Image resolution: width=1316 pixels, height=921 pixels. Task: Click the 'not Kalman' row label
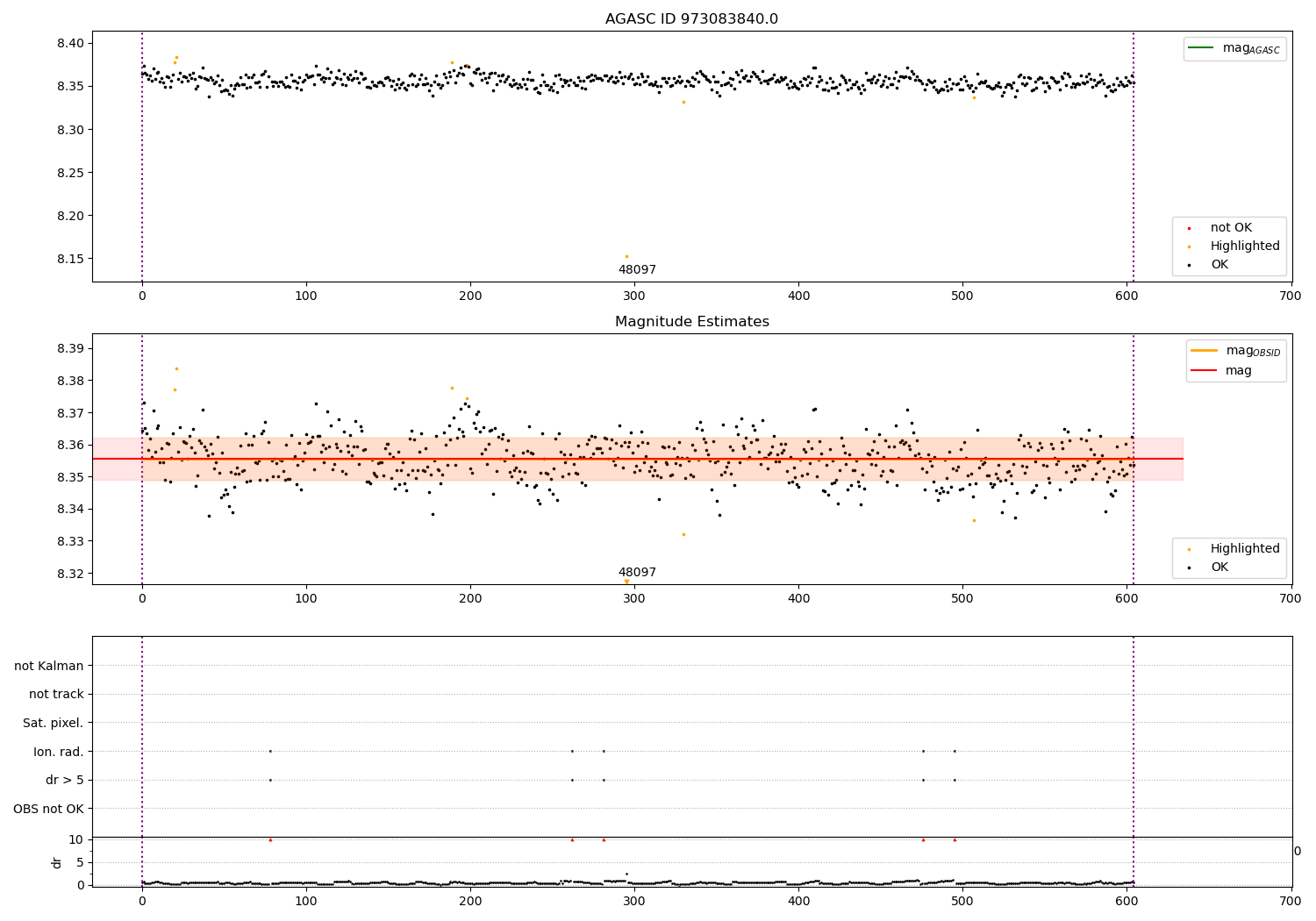[49, 666]
